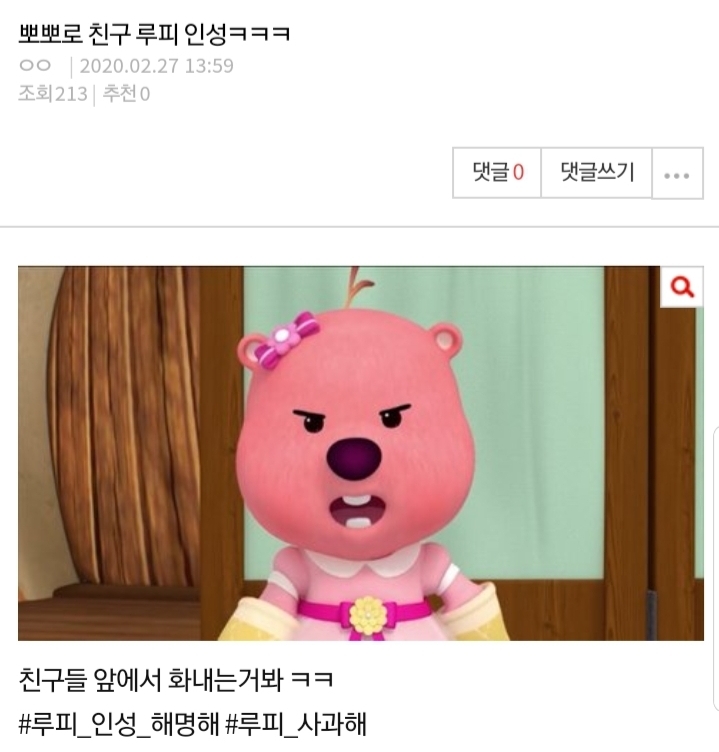The image size is (719, 752).
Task: Click Loopy's pink ribbon bow in image
Action: (287, 339)
